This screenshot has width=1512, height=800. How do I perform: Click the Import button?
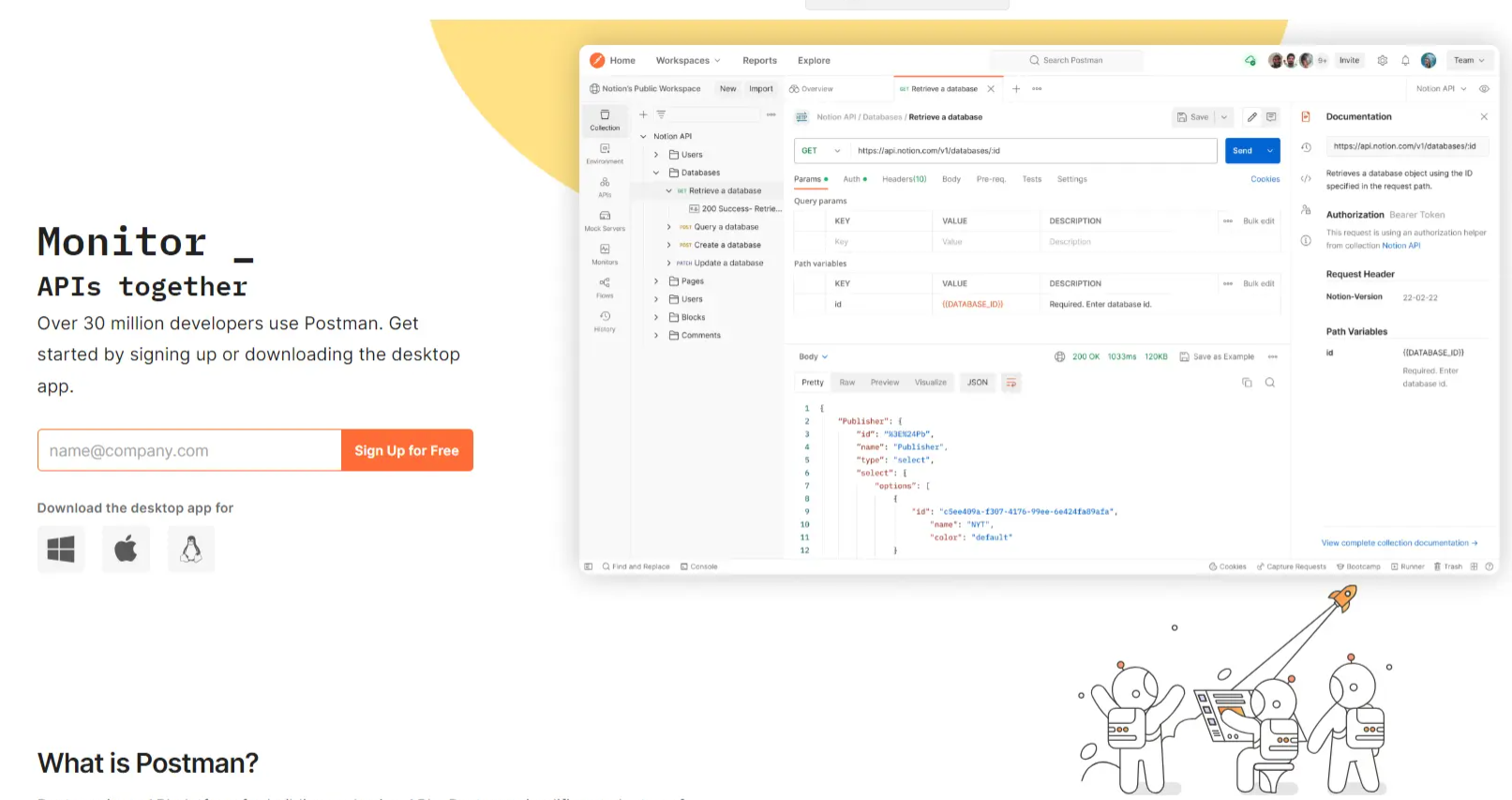point(761,89)
